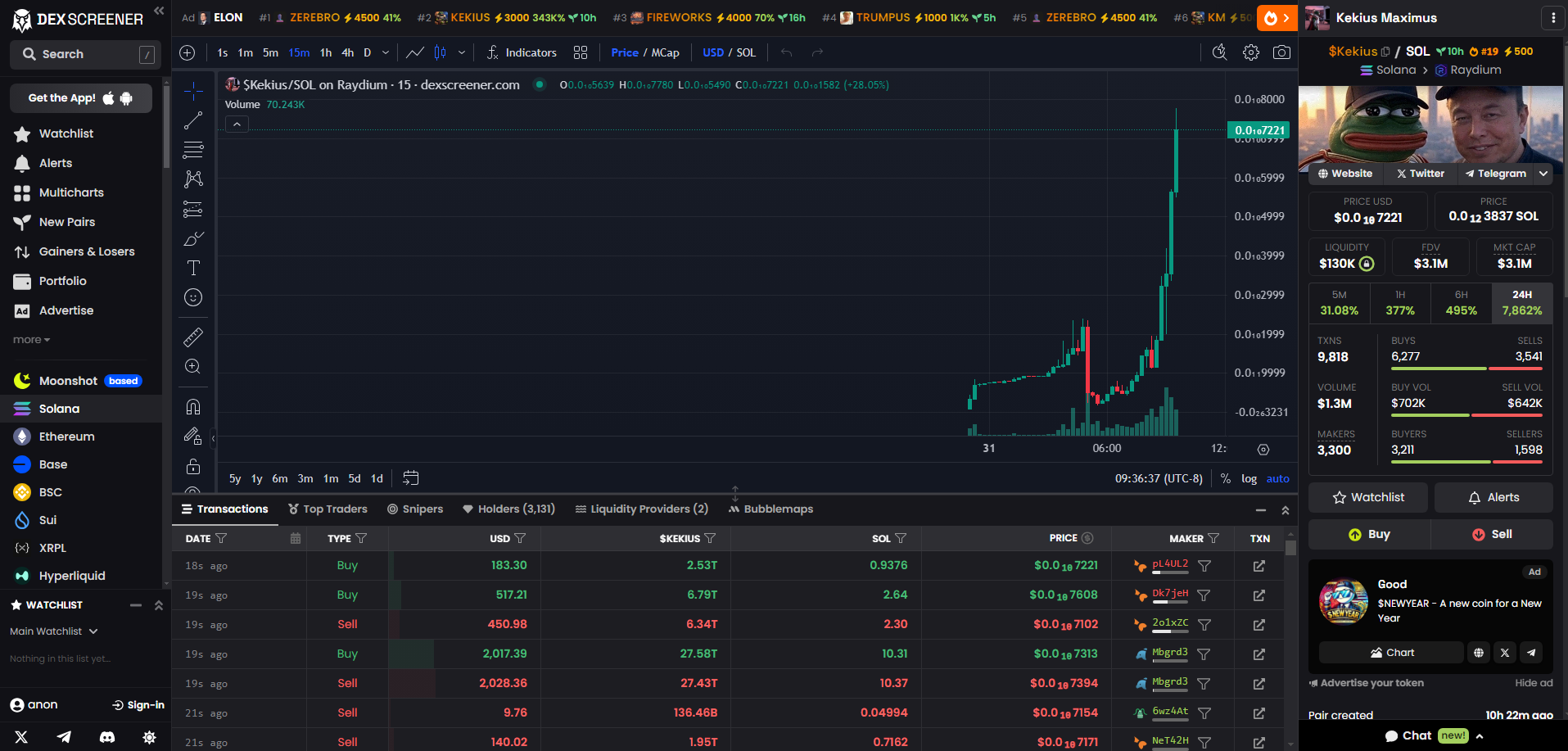Select the trend line drawing tool
This screenshot has width=1568, height=751.
[x=193, y=120]
